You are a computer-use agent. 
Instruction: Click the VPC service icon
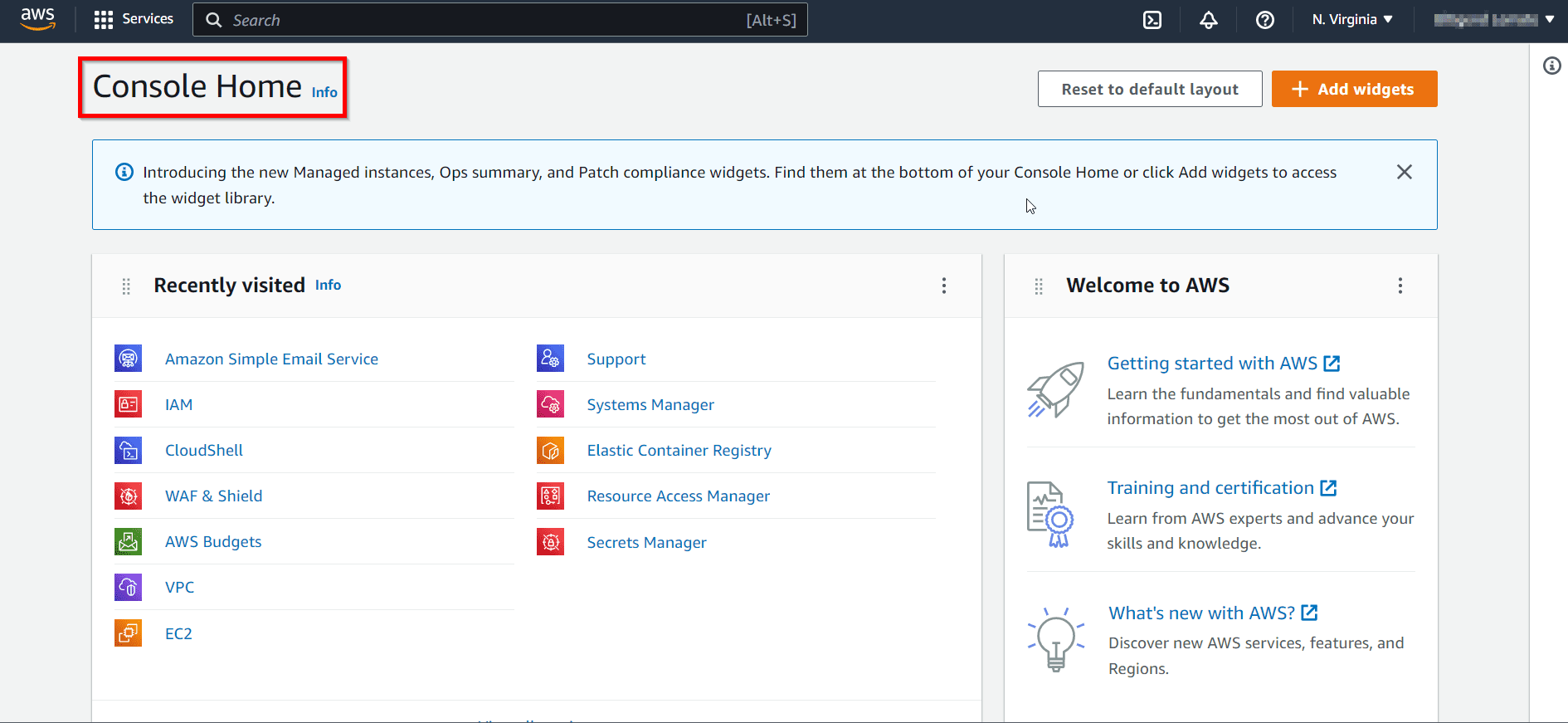pyautogui.click(x=128, y=587)
